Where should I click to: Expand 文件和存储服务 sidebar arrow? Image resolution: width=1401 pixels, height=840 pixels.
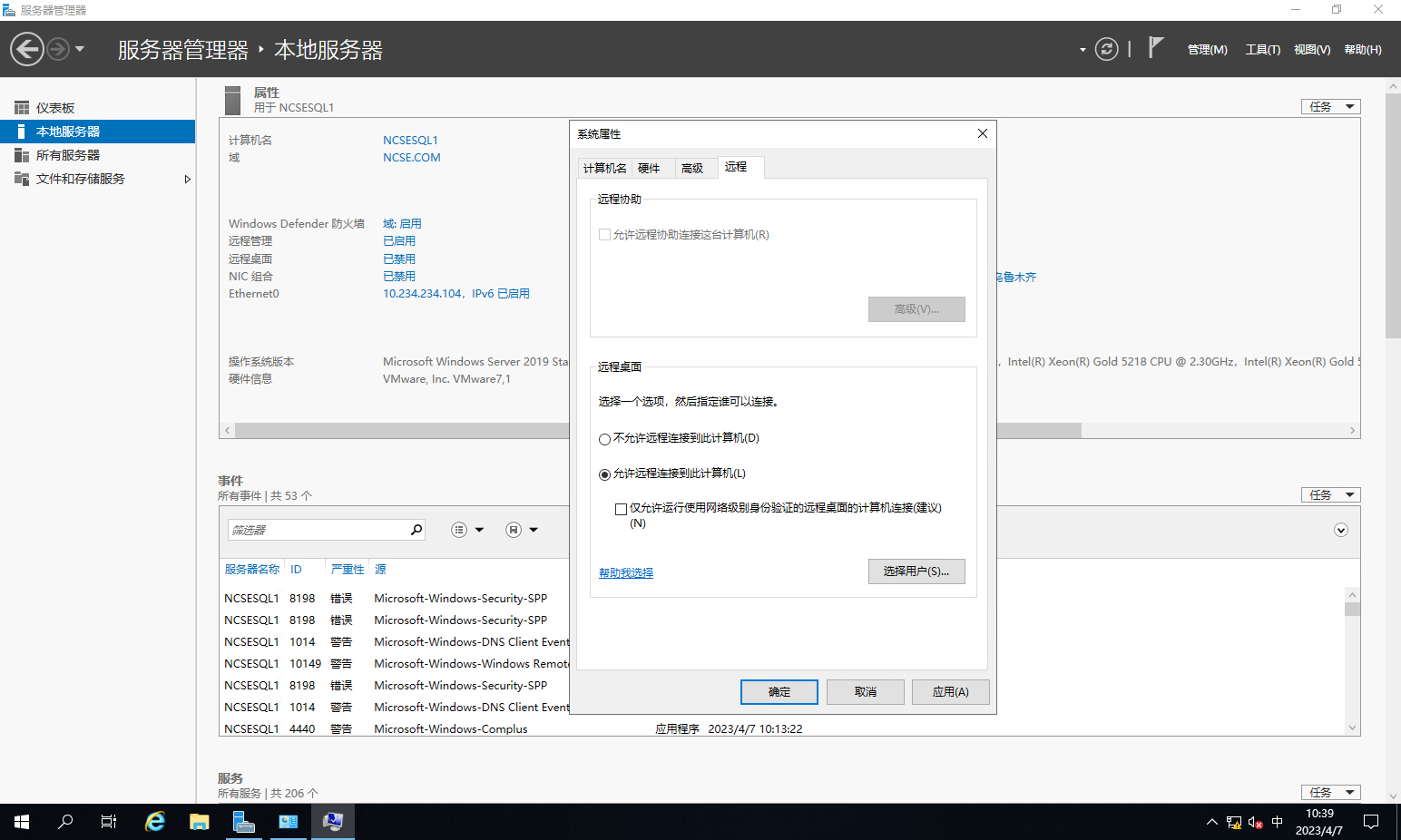[187, 180]
